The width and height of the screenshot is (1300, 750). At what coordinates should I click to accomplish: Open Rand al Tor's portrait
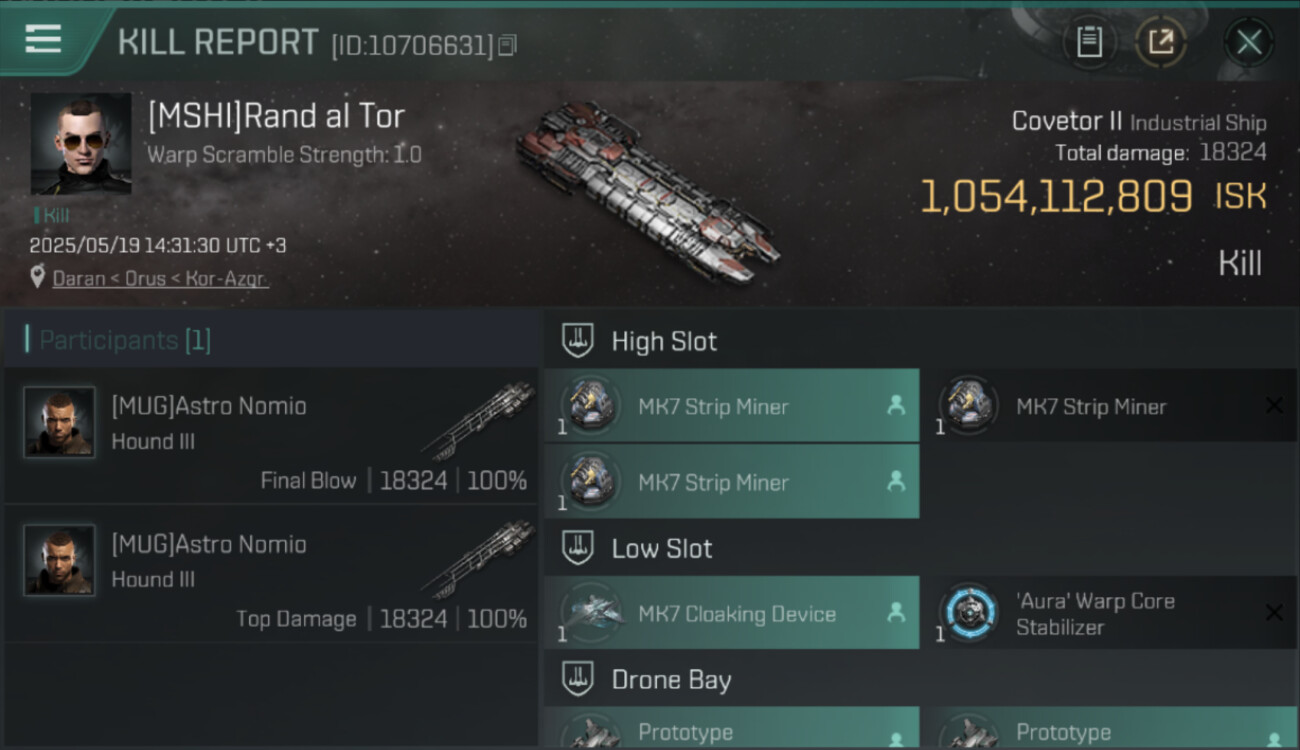[x=80, y=144]
